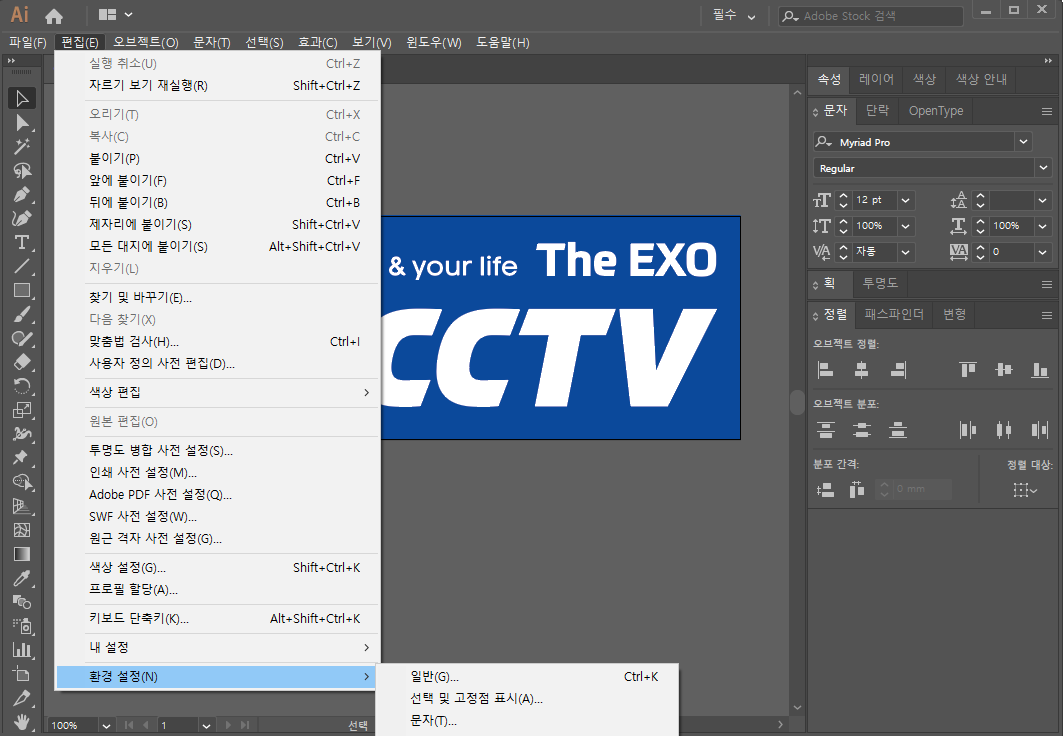
Task: Open the align panel options menu
Action: point(1047,315)
